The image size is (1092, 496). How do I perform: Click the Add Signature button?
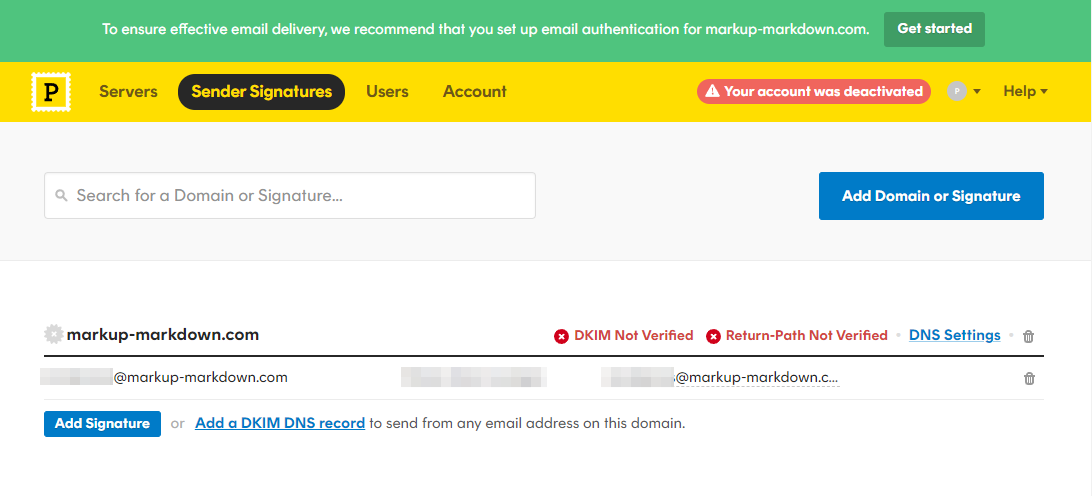102,424
